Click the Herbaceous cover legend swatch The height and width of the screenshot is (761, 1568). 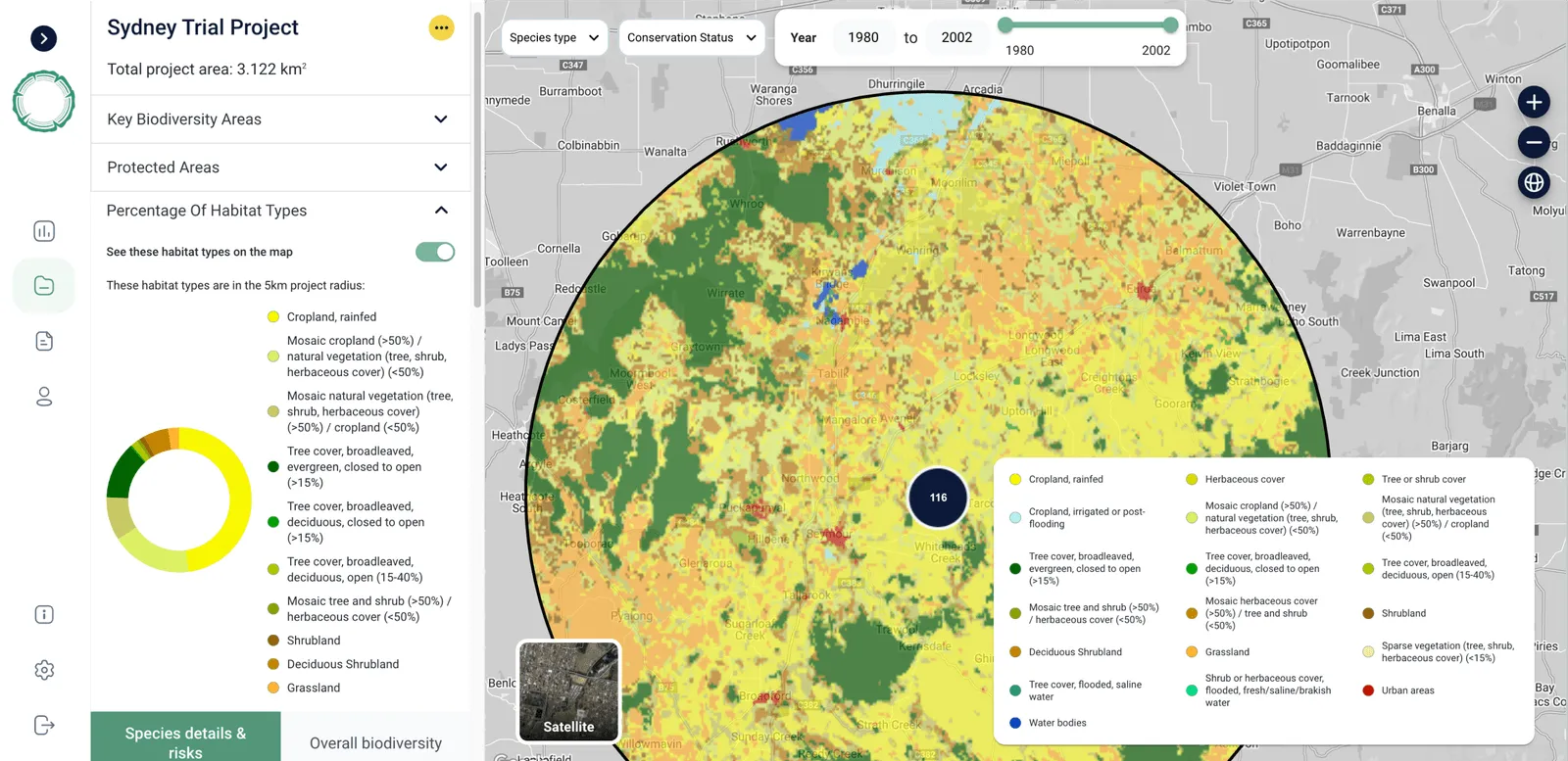click(1192, 479)
